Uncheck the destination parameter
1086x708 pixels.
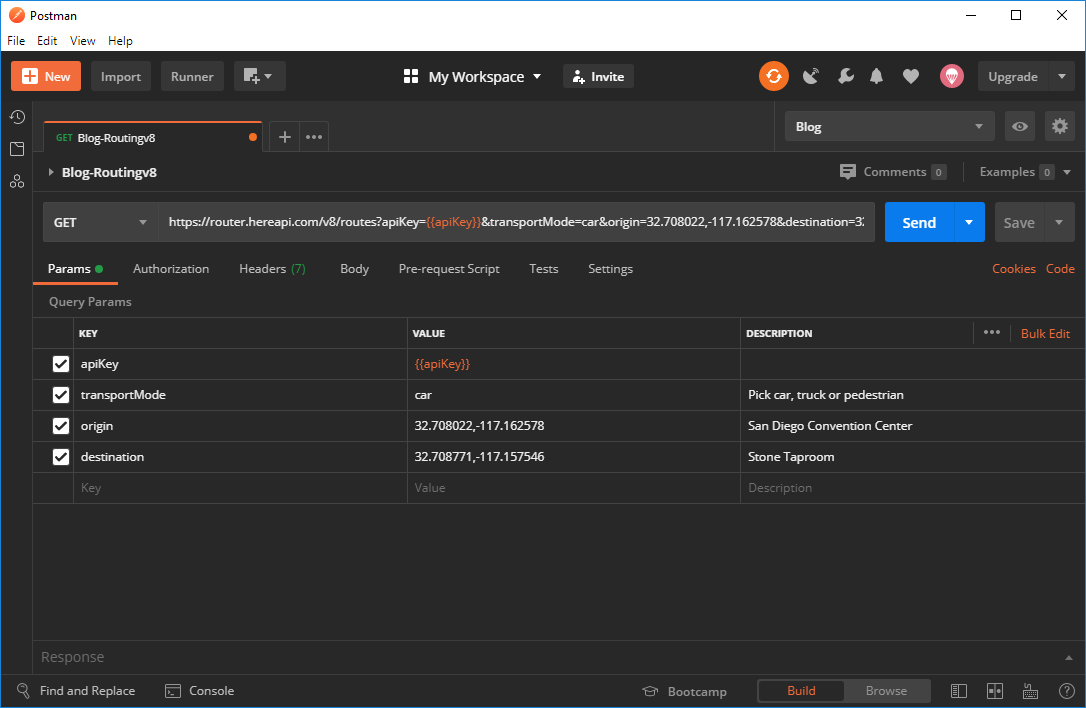(61, 457)
